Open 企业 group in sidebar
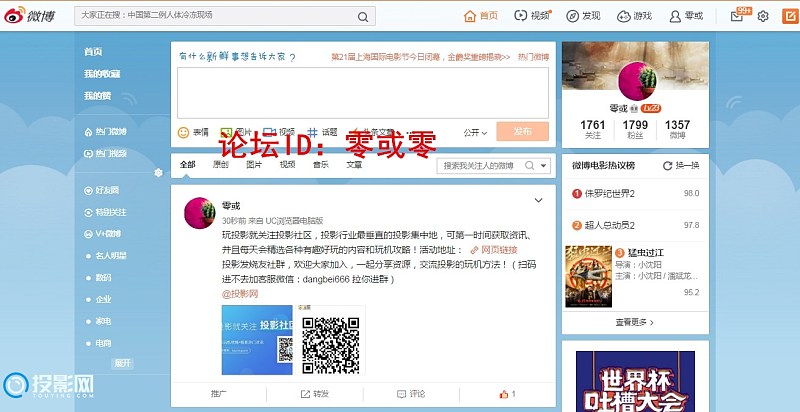The width and height of the screenshot is (800, 412). click(x=103, y=299)
